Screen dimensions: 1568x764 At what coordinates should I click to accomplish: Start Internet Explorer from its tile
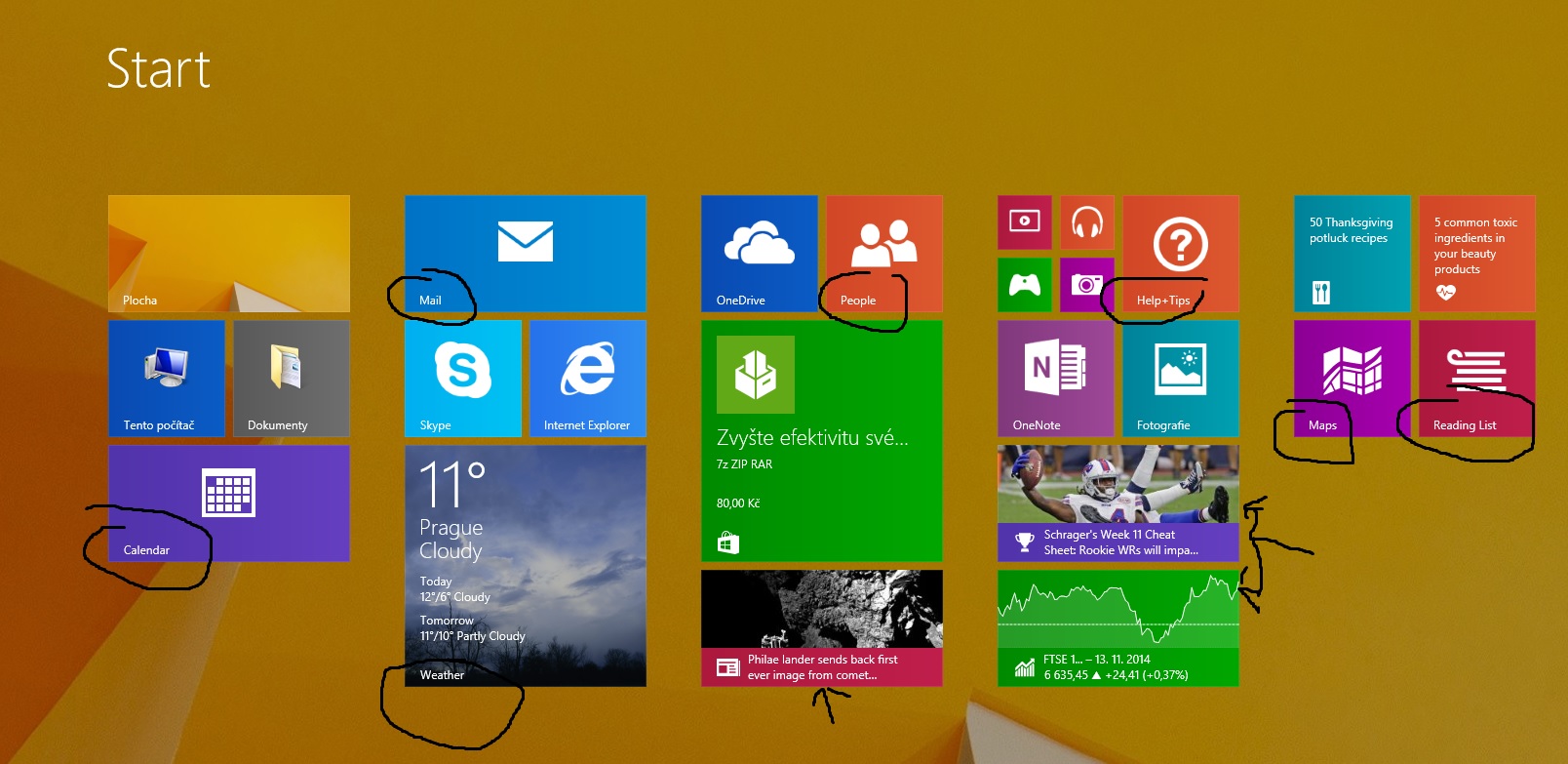(588, 379)
